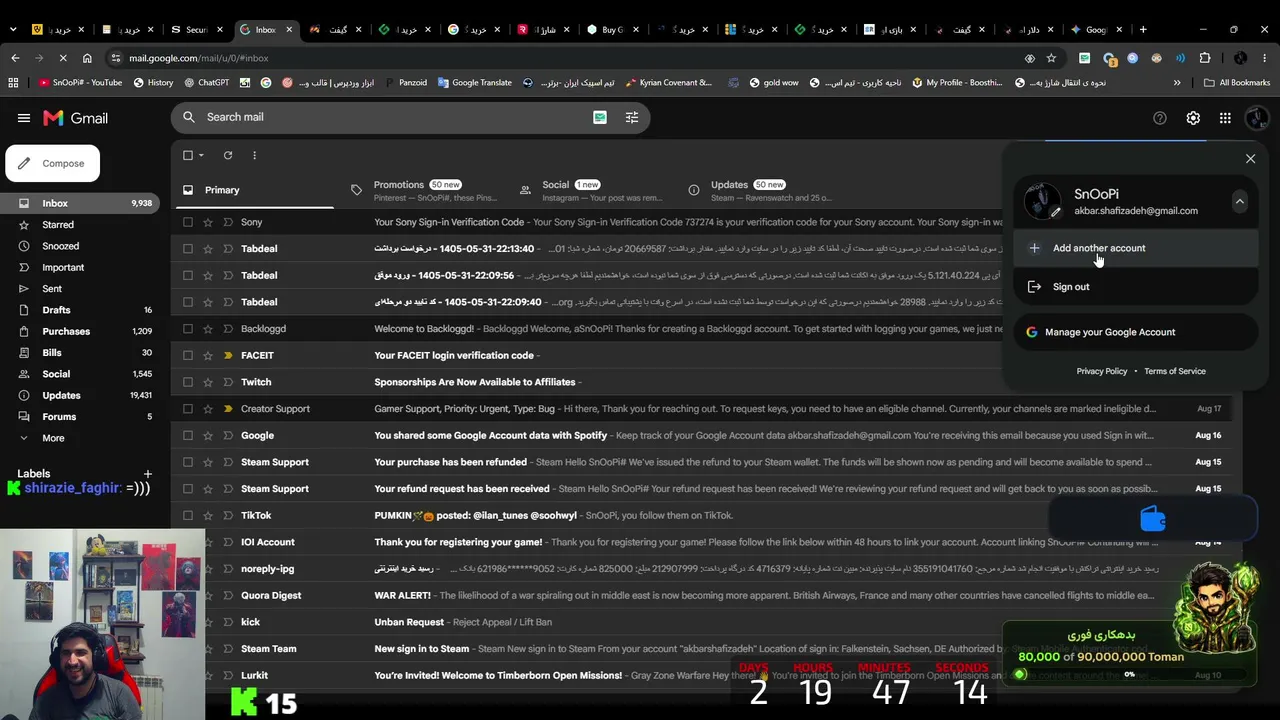The image size is (1280, 720).
Task: Create a new label with plus icon
Action: 148,474
